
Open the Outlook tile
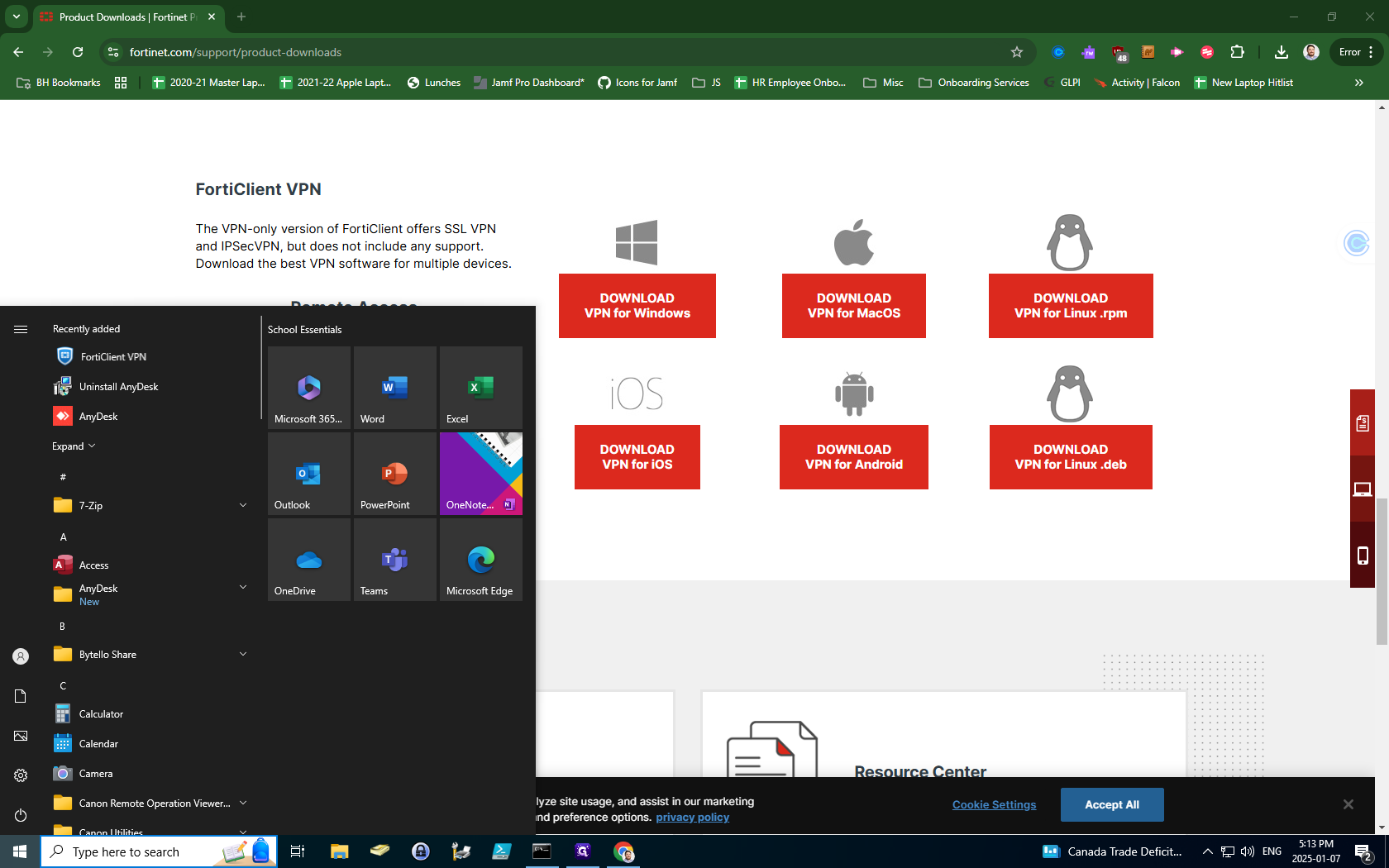click(x=309, y=474)
